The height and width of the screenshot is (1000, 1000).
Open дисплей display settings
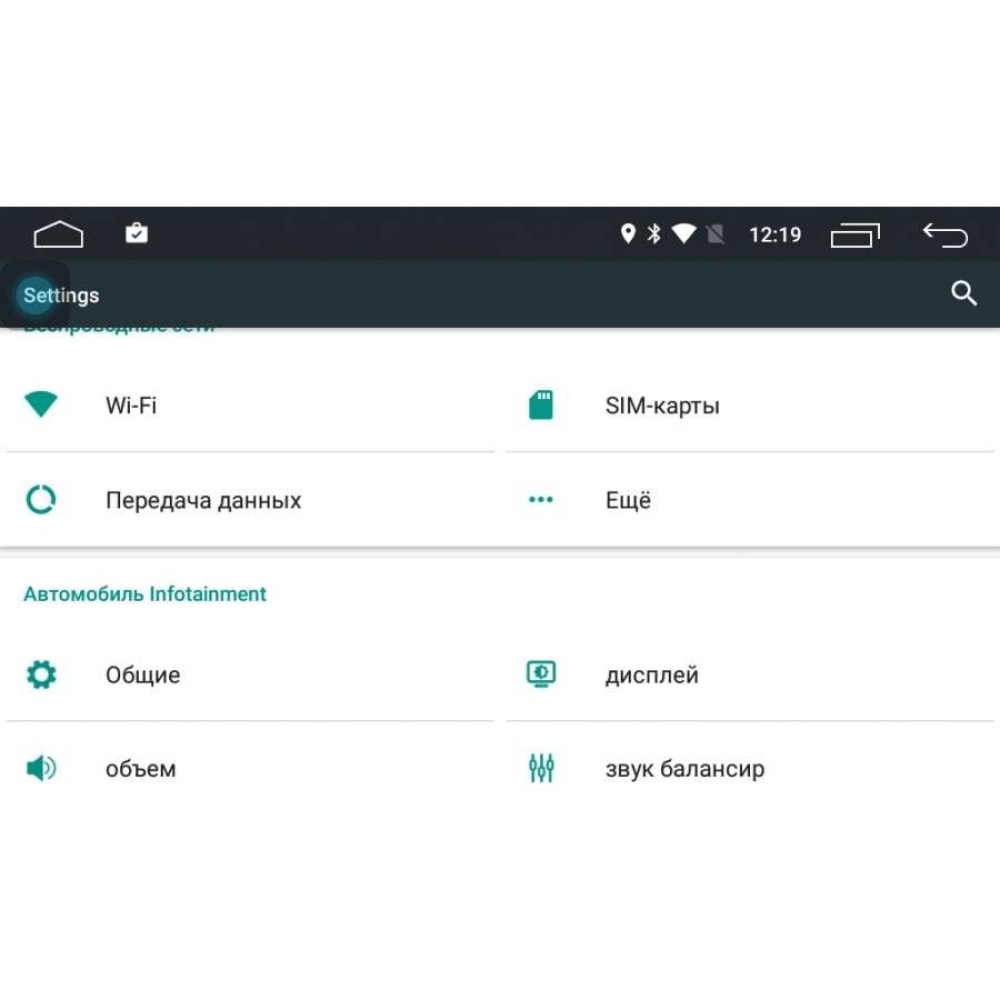750,674
